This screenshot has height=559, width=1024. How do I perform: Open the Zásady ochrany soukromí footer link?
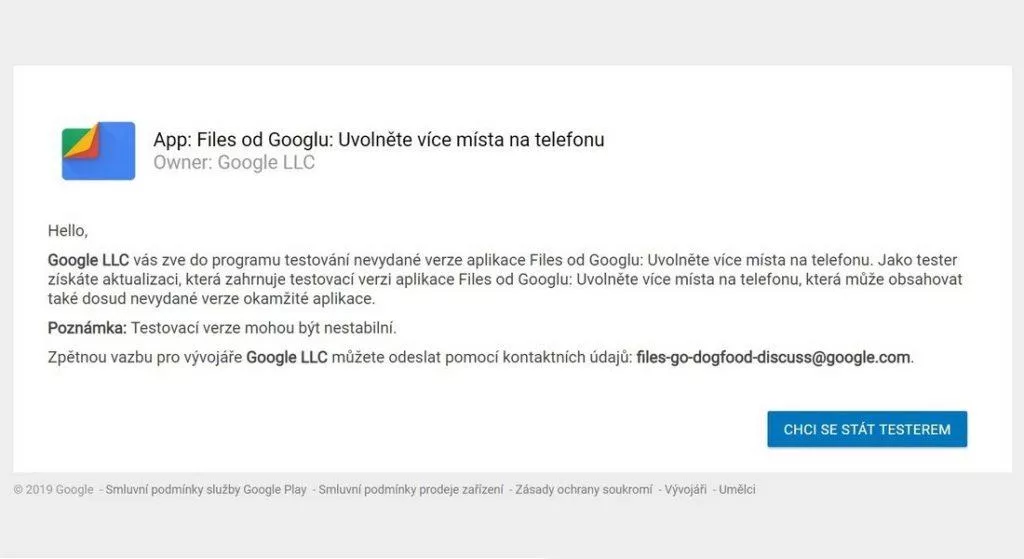point(583,489)
